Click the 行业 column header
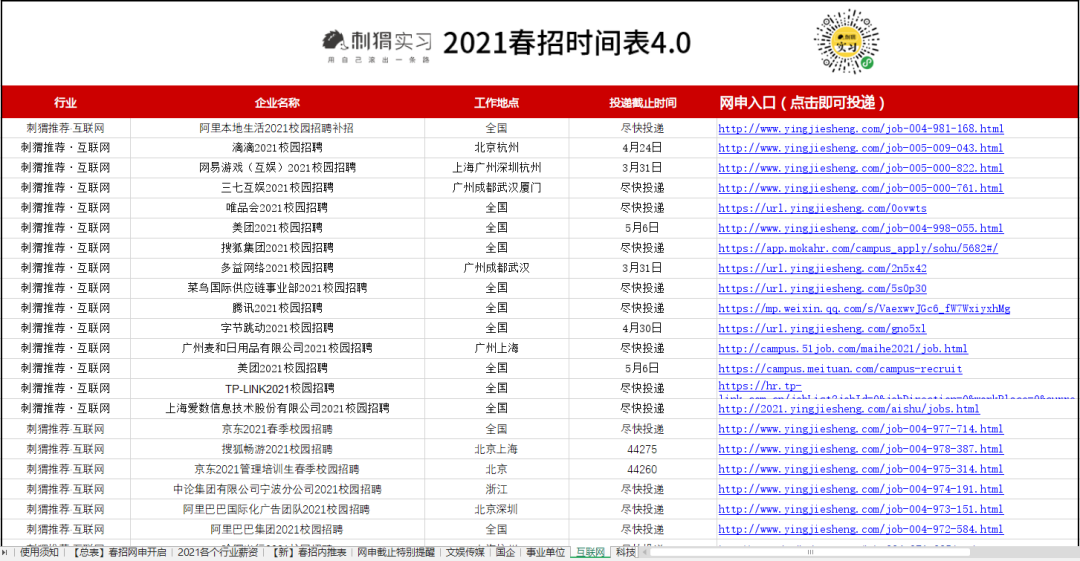The width and height of the screenshot is (1080, 561). 65,103
